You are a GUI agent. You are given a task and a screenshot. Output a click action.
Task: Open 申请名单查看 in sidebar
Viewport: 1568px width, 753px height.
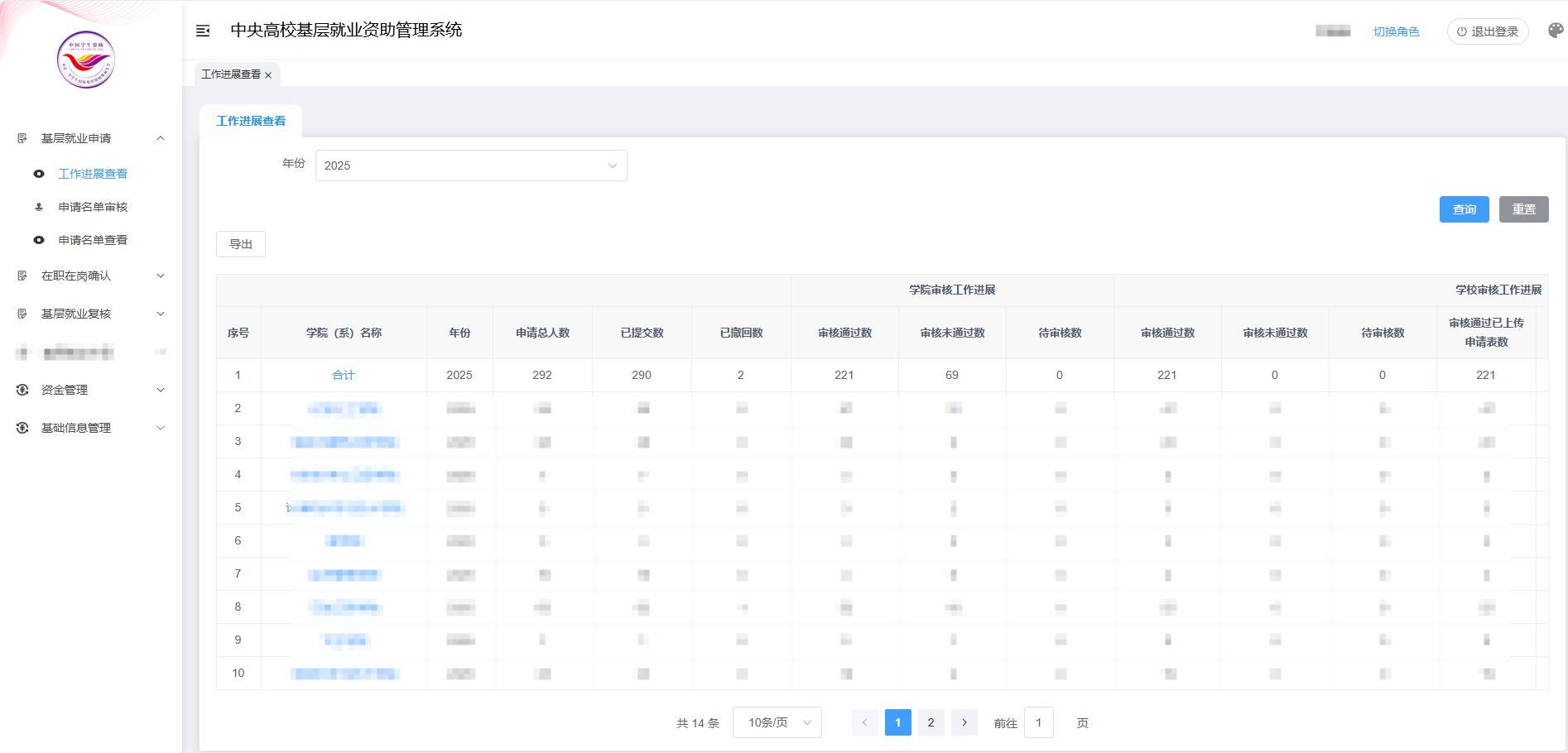(93, 240)
